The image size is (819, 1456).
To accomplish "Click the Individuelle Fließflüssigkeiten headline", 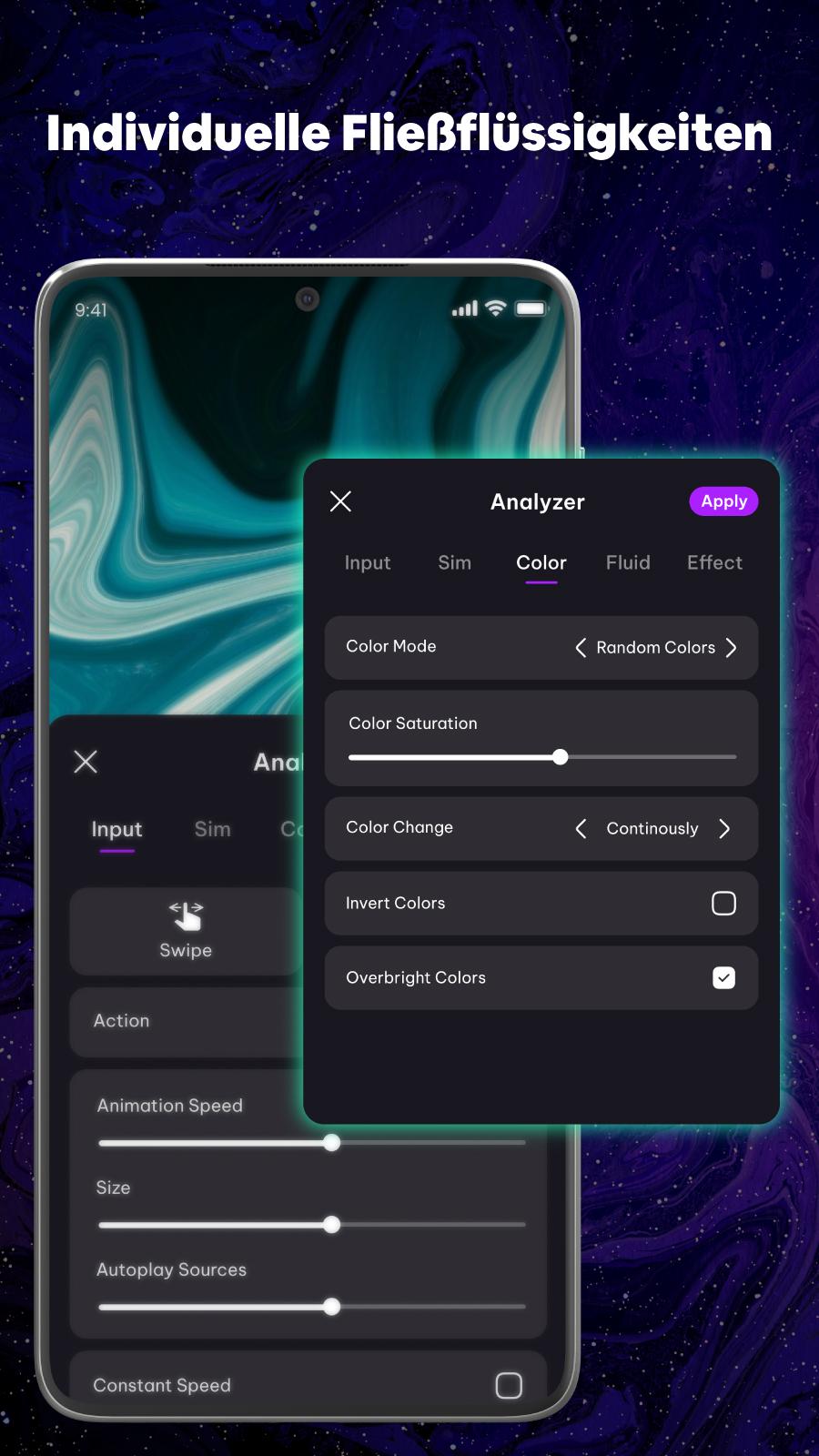I will coord(409,133).
